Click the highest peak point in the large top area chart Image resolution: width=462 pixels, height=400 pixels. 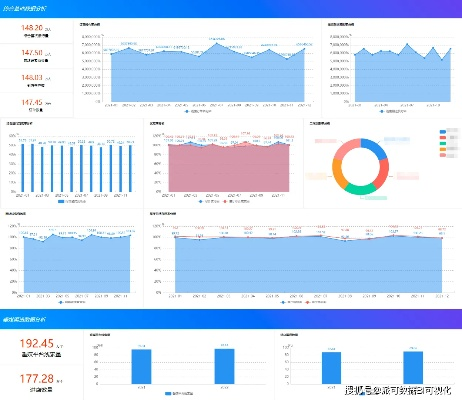coord(217,43)
